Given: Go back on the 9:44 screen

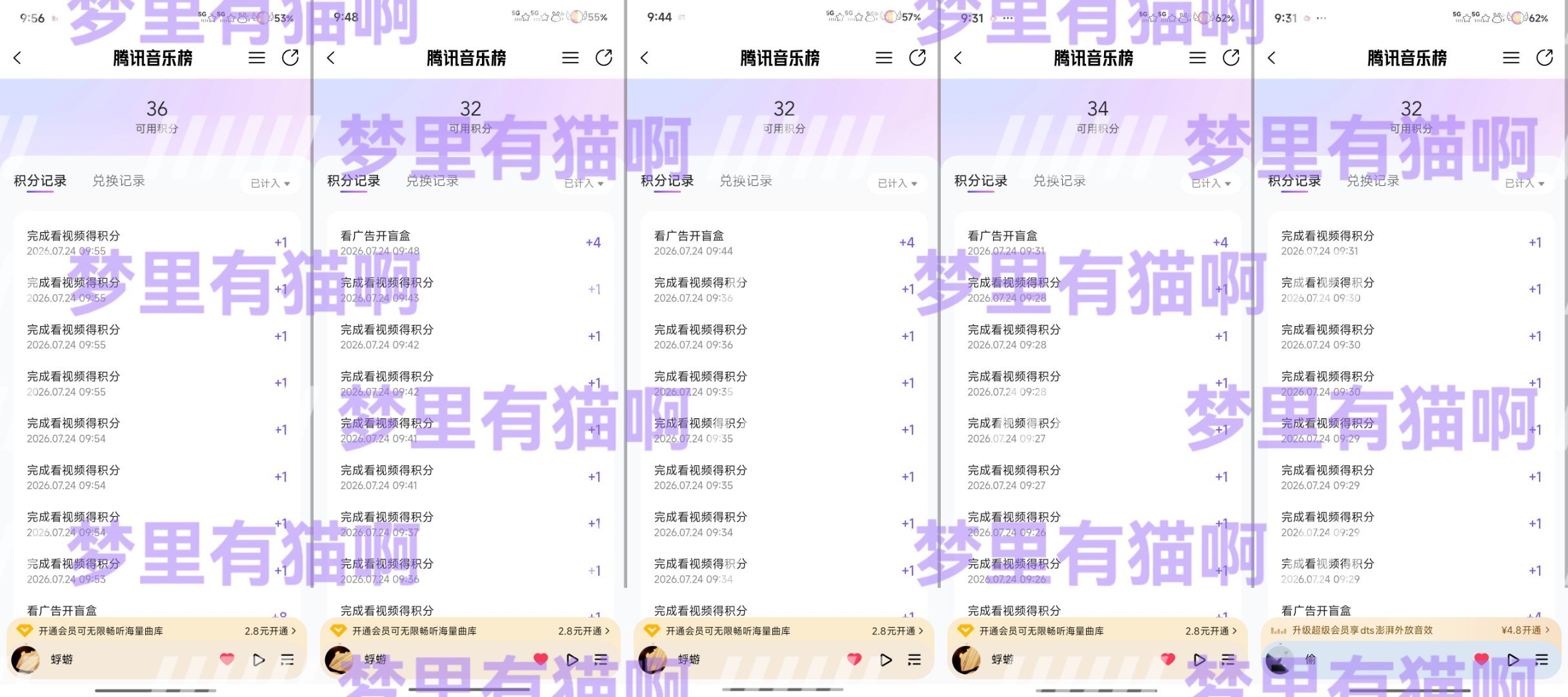Looking at the screenshot, I should 645,58.
